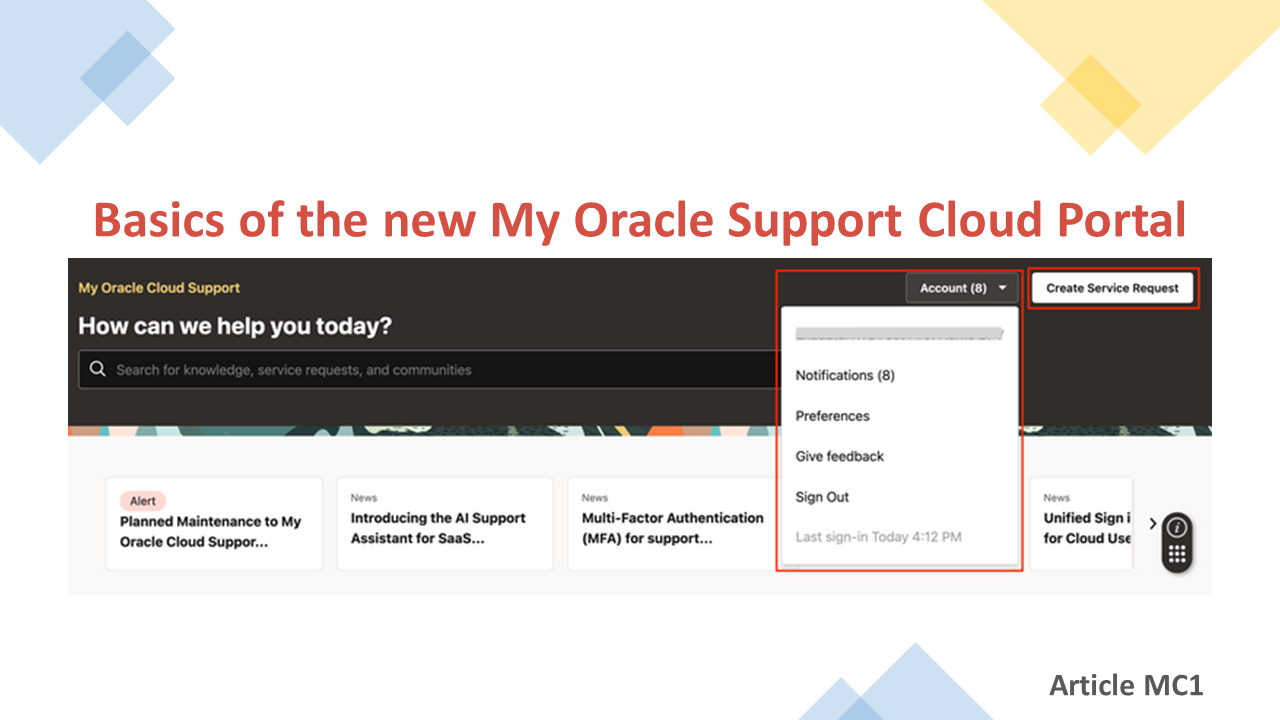Sign Out via the account menu
Screen dimensions: 1280x720
coord(822,497)
